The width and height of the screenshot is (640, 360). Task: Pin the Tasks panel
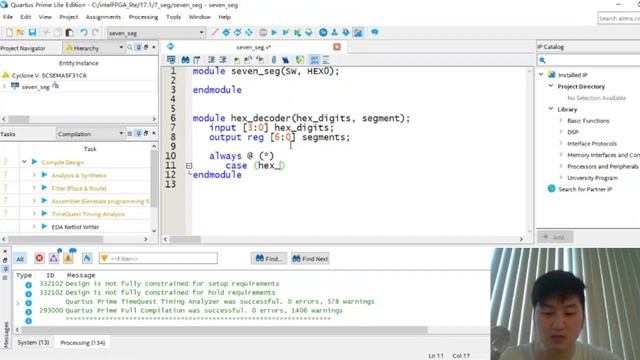coord(138,133)
